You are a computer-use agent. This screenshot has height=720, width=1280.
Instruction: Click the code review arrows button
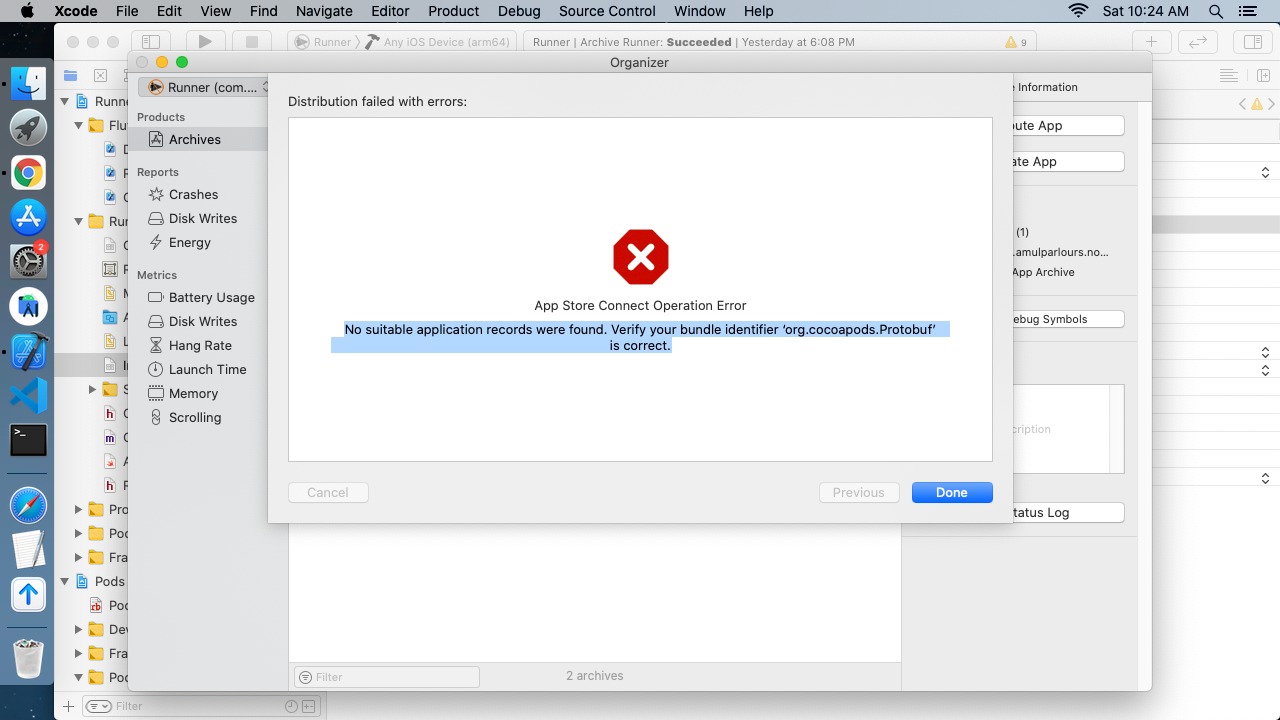1197,42
